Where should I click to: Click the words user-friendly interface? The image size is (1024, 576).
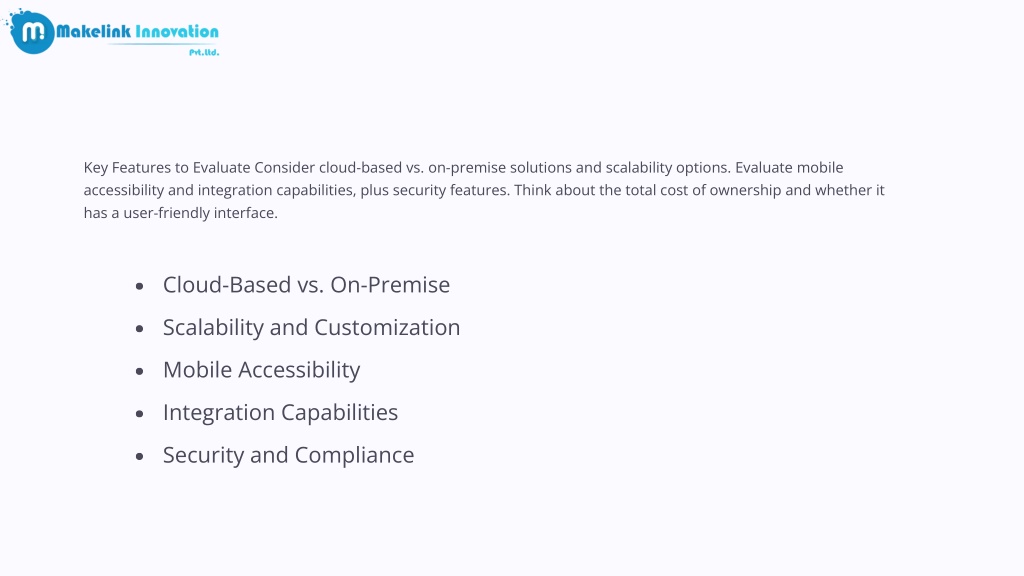(x=199, y=213)
